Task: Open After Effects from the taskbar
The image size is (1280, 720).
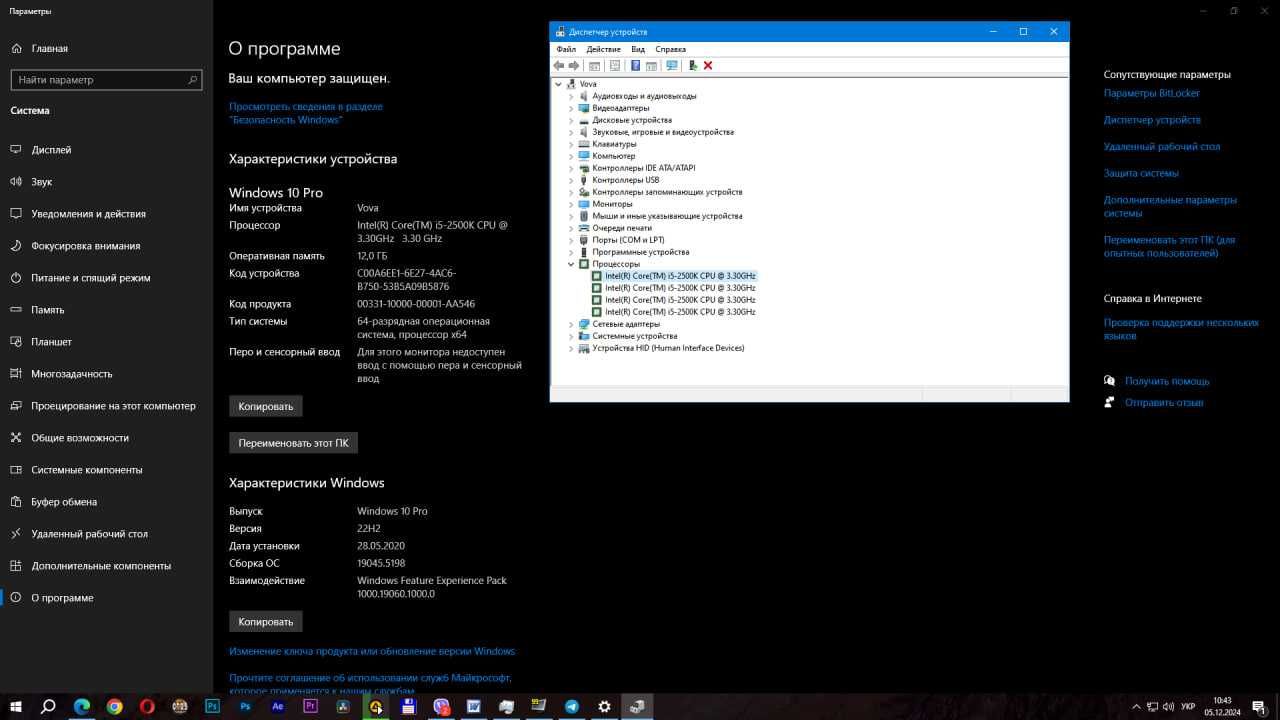Action: click(278, 706)
